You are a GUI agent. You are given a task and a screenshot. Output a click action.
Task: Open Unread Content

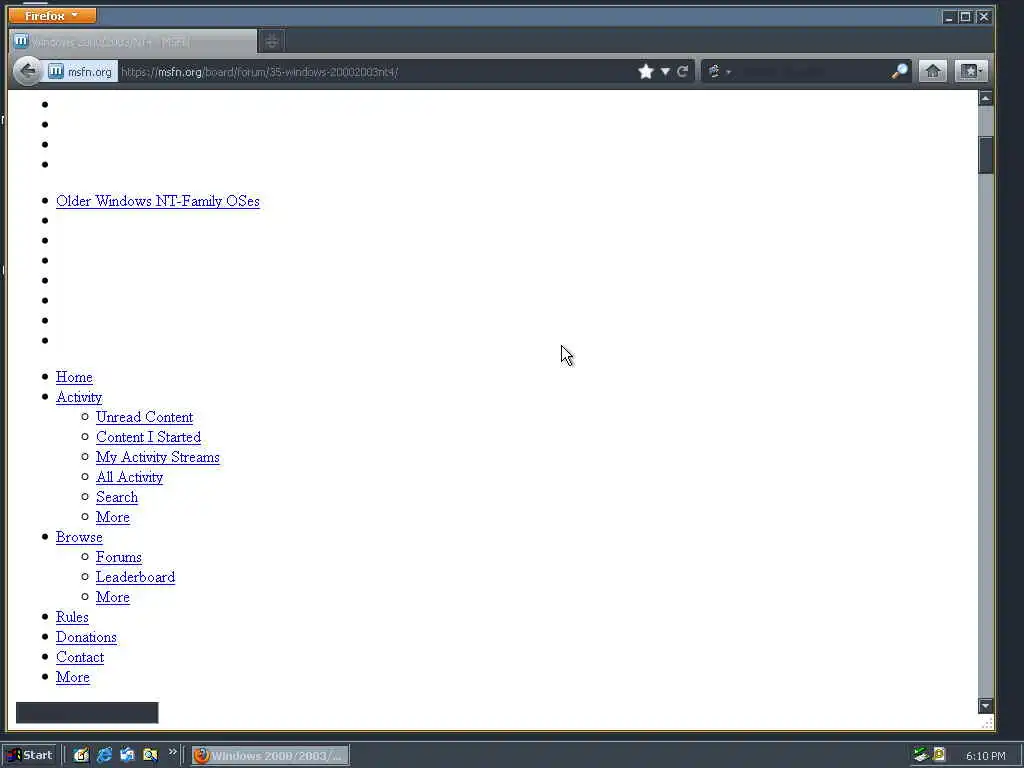coord(144,417)
